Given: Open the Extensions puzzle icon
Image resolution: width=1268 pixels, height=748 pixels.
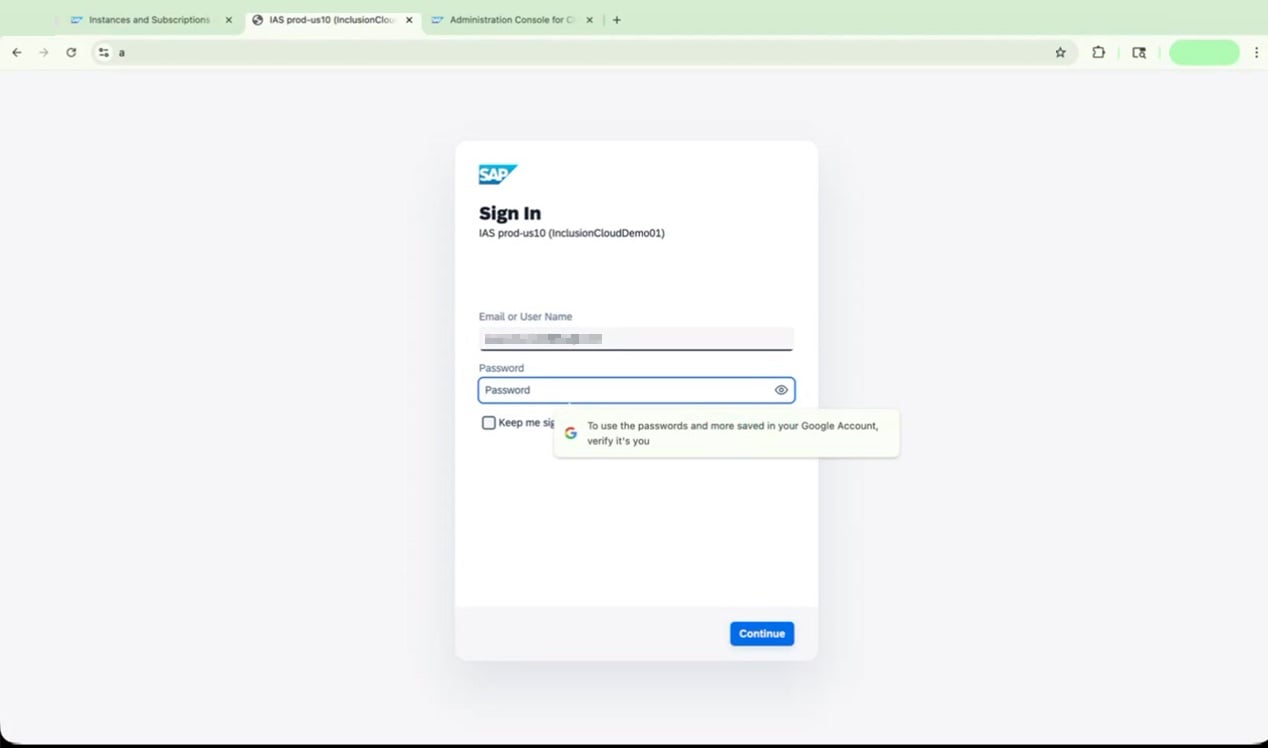Looking at the screenshot, I should (1098, 52).
